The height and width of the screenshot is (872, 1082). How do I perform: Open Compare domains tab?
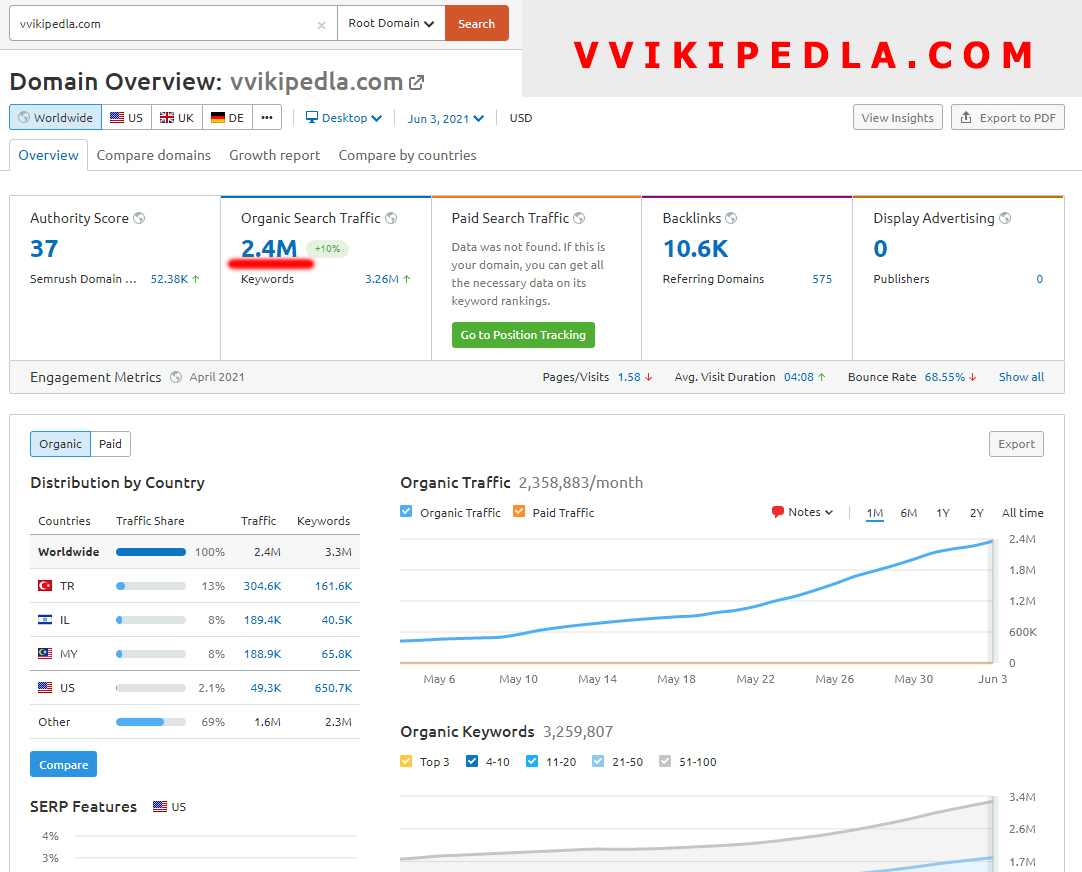coord(154,155)
